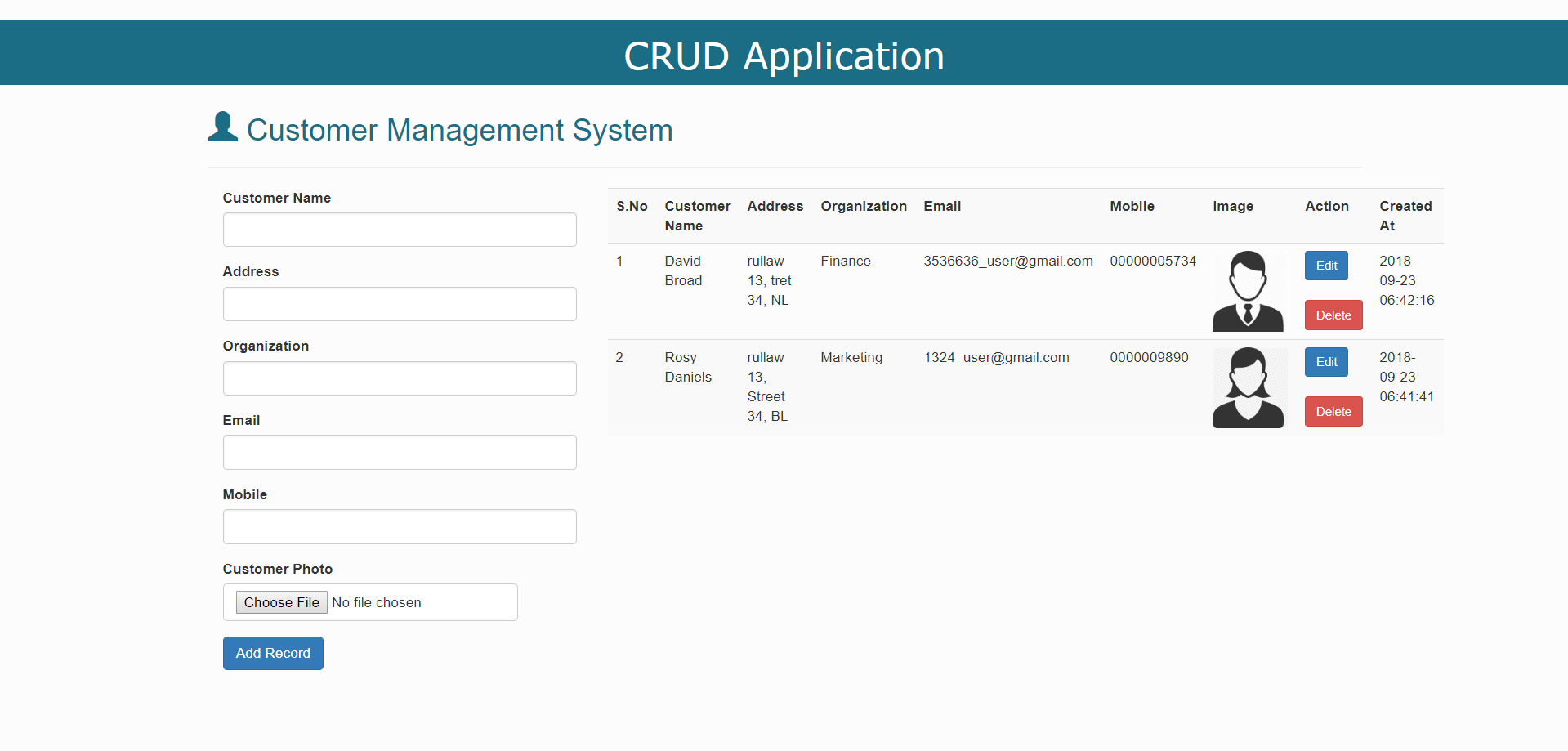Click inside the Email input field
The width and height of the screenshot is (1568, 751).
(399, 452)
